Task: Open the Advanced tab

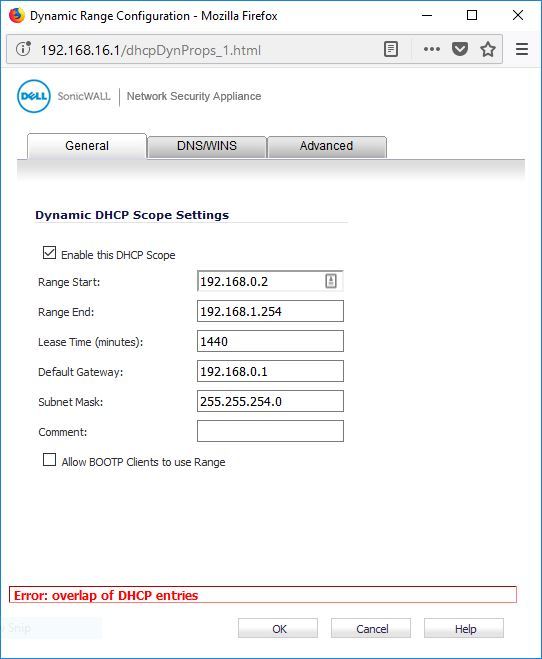Action: [326, 147]
